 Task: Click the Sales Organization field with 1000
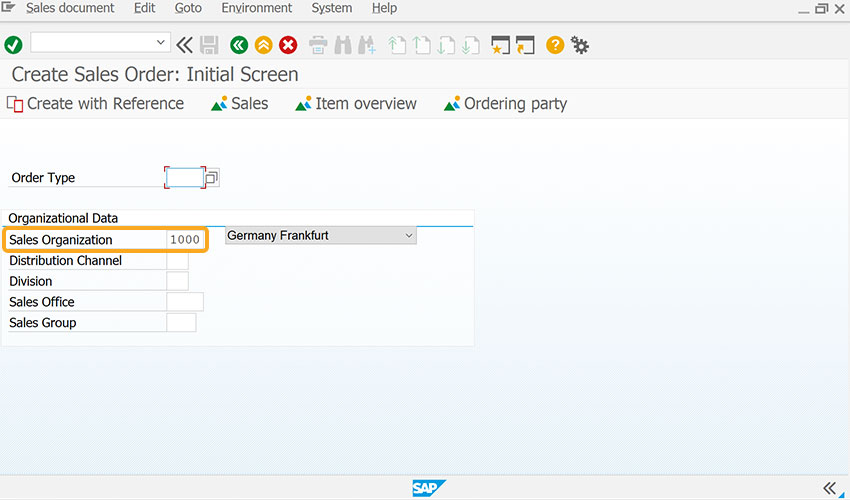[x=185, y=240]
